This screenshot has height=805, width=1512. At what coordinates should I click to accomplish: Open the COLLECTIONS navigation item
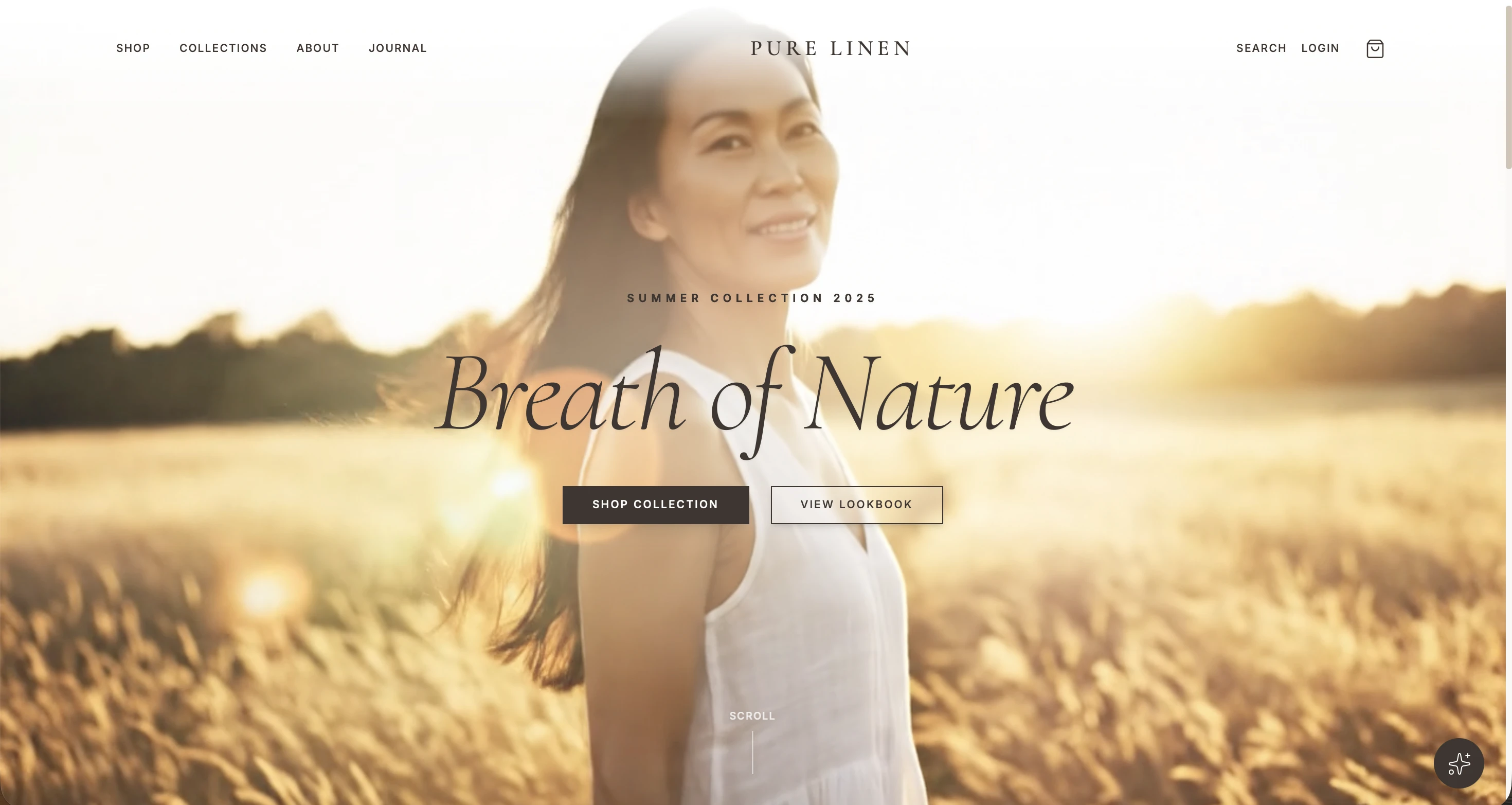point(223,48)
